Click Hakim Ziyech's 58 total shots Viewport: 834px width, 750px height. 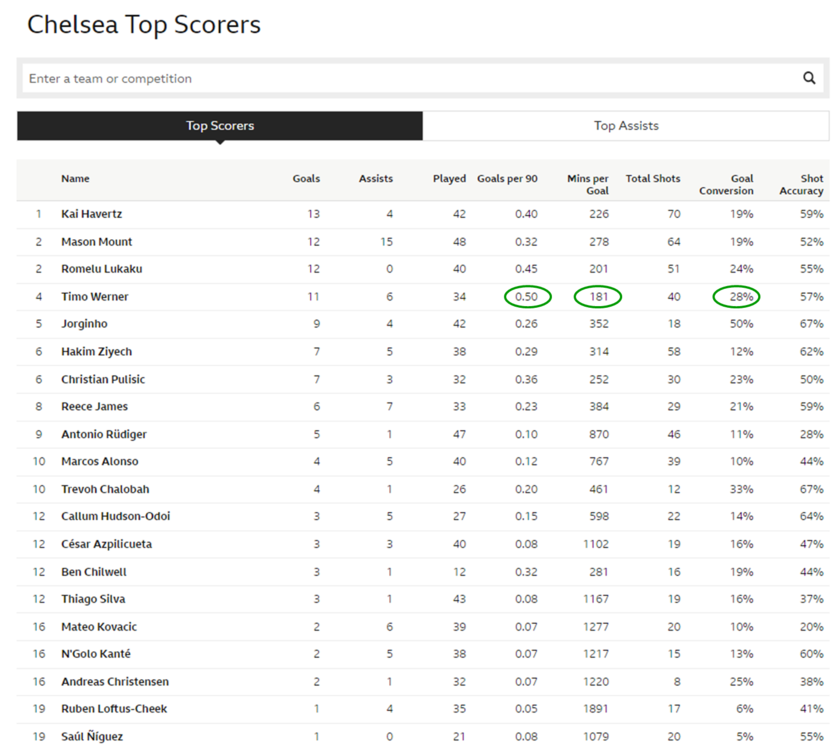tap(674, 352)
